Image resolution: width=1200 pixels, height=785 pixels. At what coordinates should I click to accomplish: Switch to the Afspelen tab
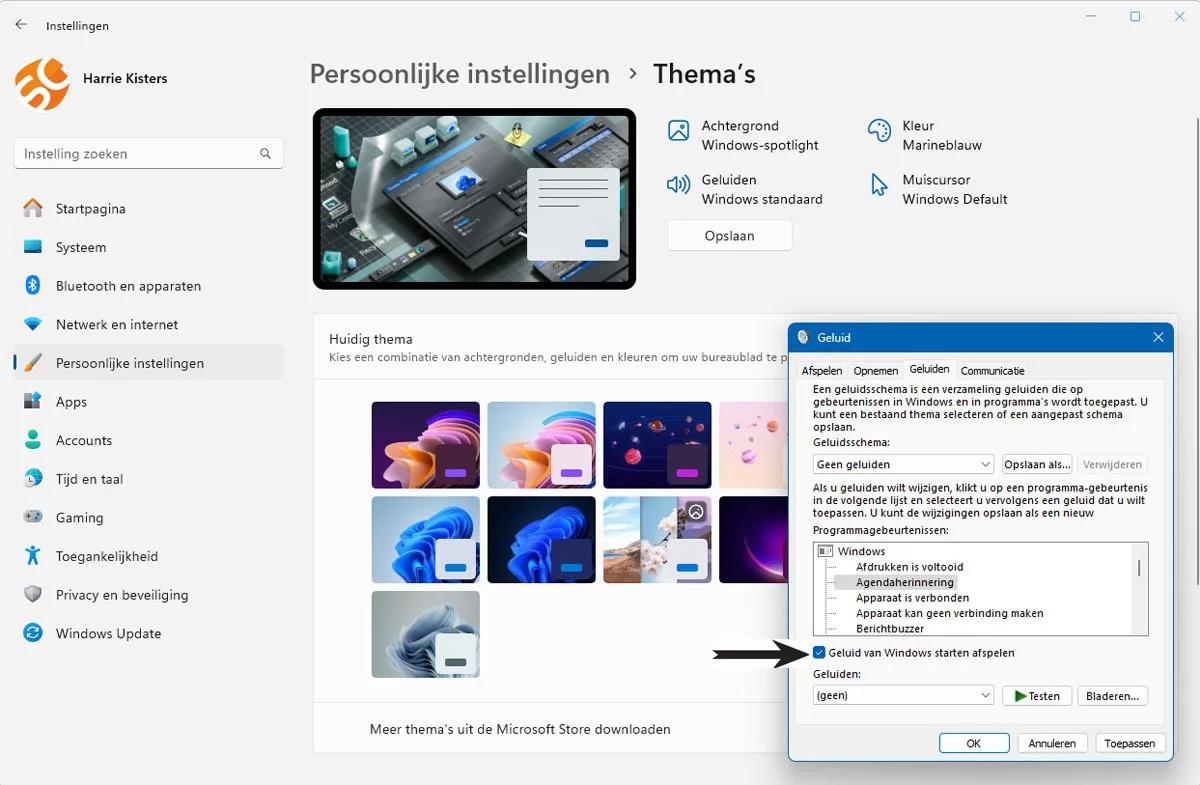click(x=822, y=371)
